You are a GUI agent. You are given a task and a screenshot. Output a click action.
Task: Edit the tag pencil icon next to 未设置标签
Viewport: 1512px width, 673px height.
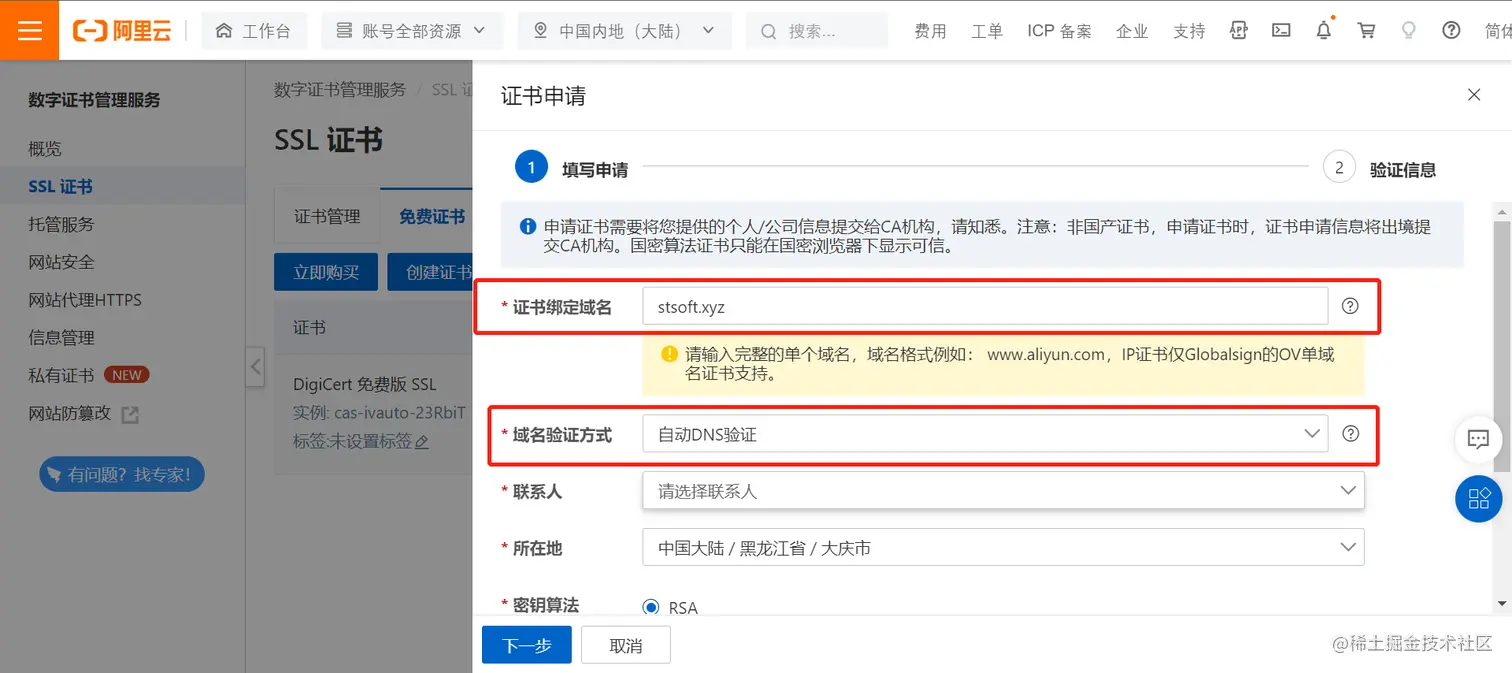pos(422,441)
